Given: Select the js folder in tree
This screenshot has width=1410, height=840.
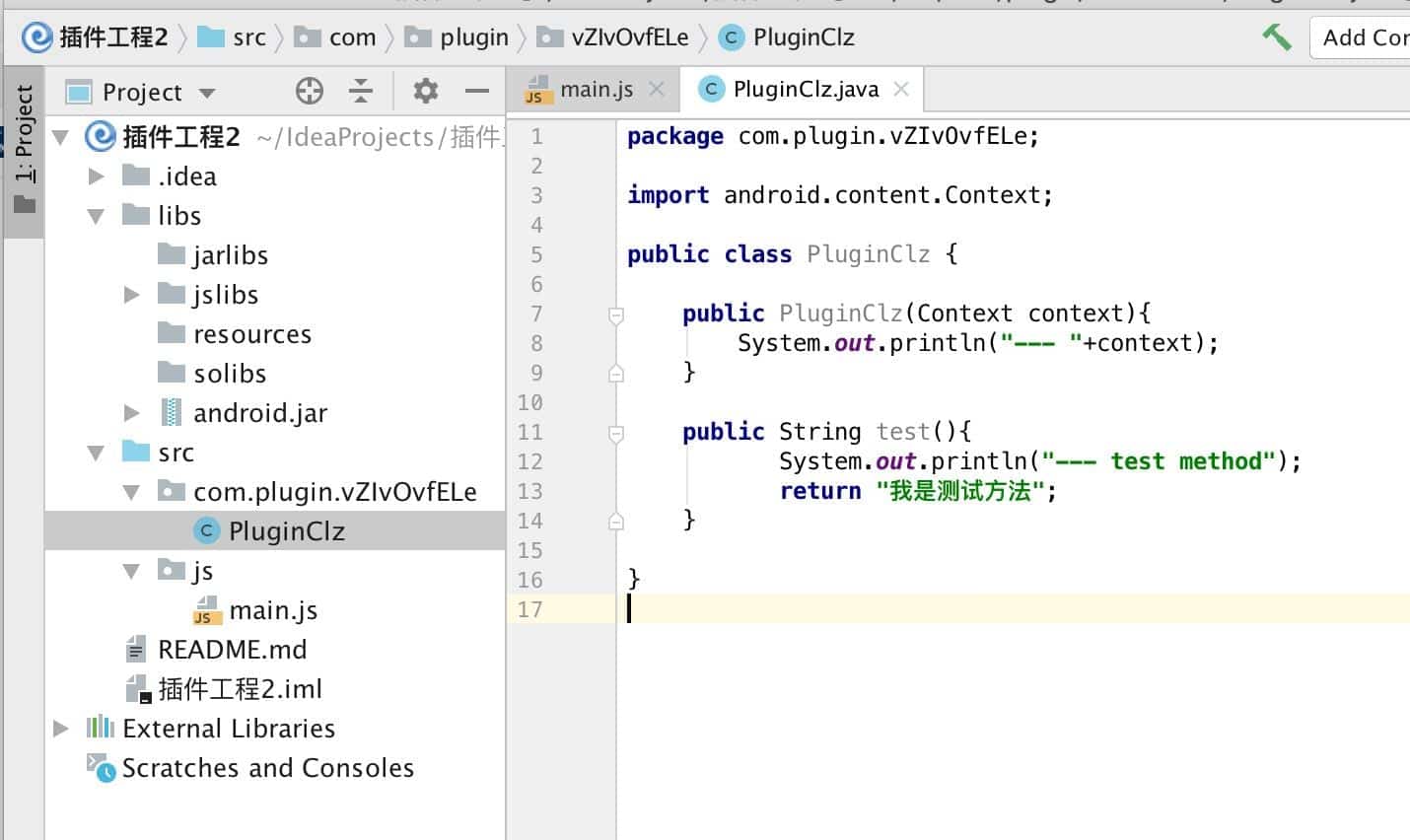Looking at the screenshot, I should click(203, 571).
